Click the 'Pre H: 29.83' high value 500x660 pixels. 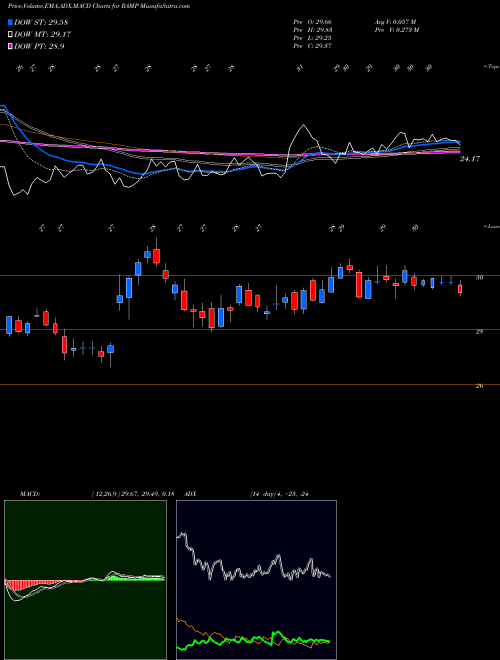point(313,30)
